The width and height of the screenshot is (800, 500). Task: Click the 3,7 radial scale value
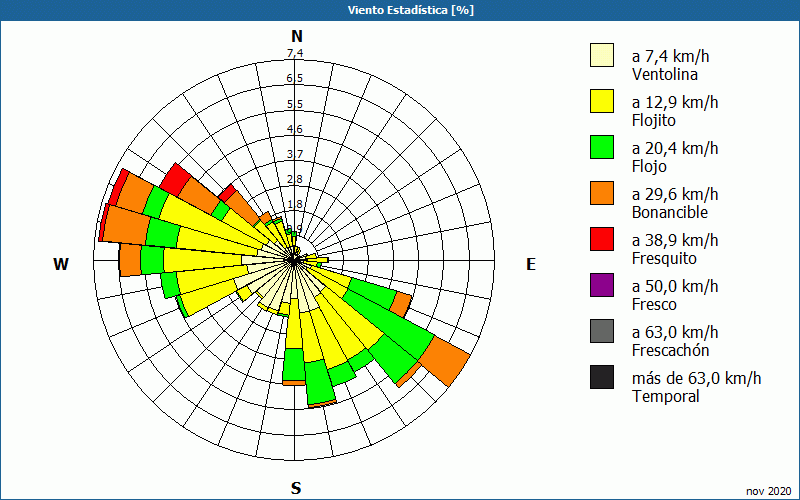point(295,154)
